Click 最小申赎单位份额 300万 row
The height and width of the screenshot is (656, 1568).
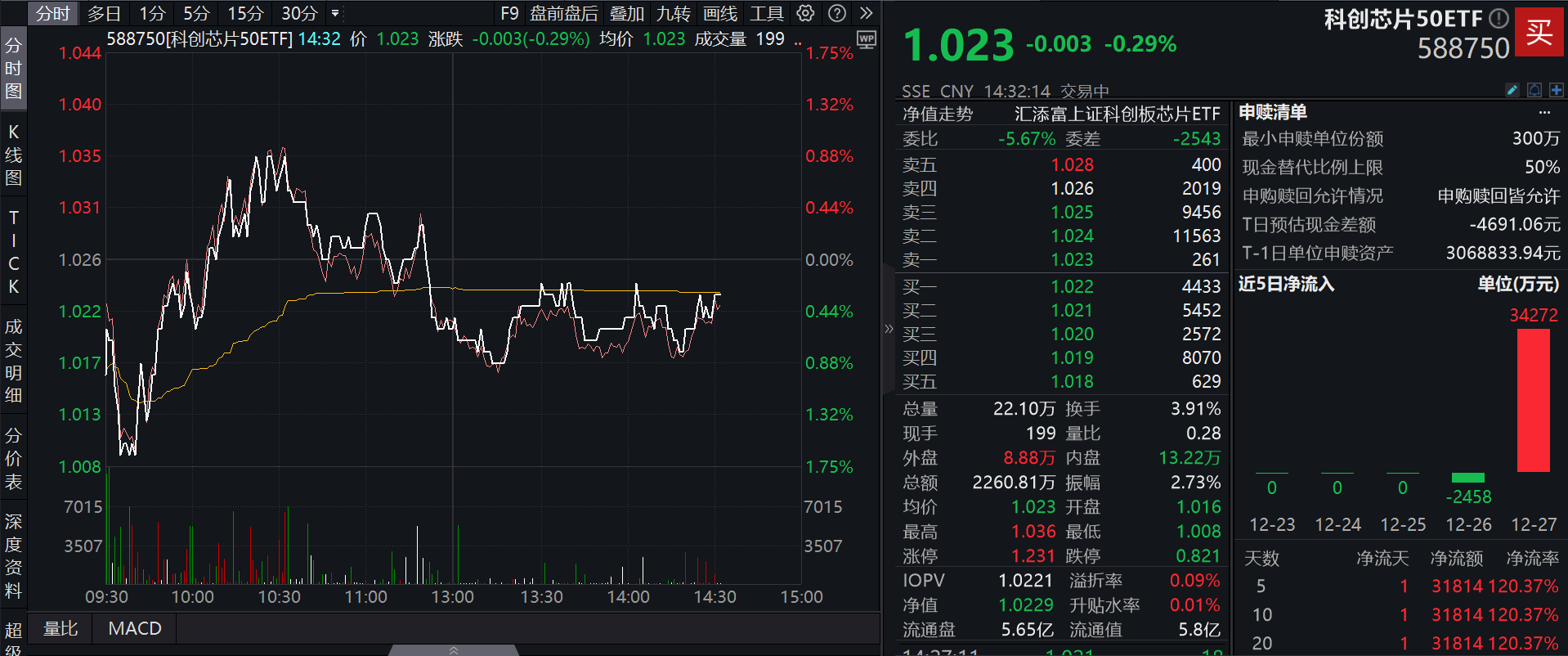pos(1400,138)
